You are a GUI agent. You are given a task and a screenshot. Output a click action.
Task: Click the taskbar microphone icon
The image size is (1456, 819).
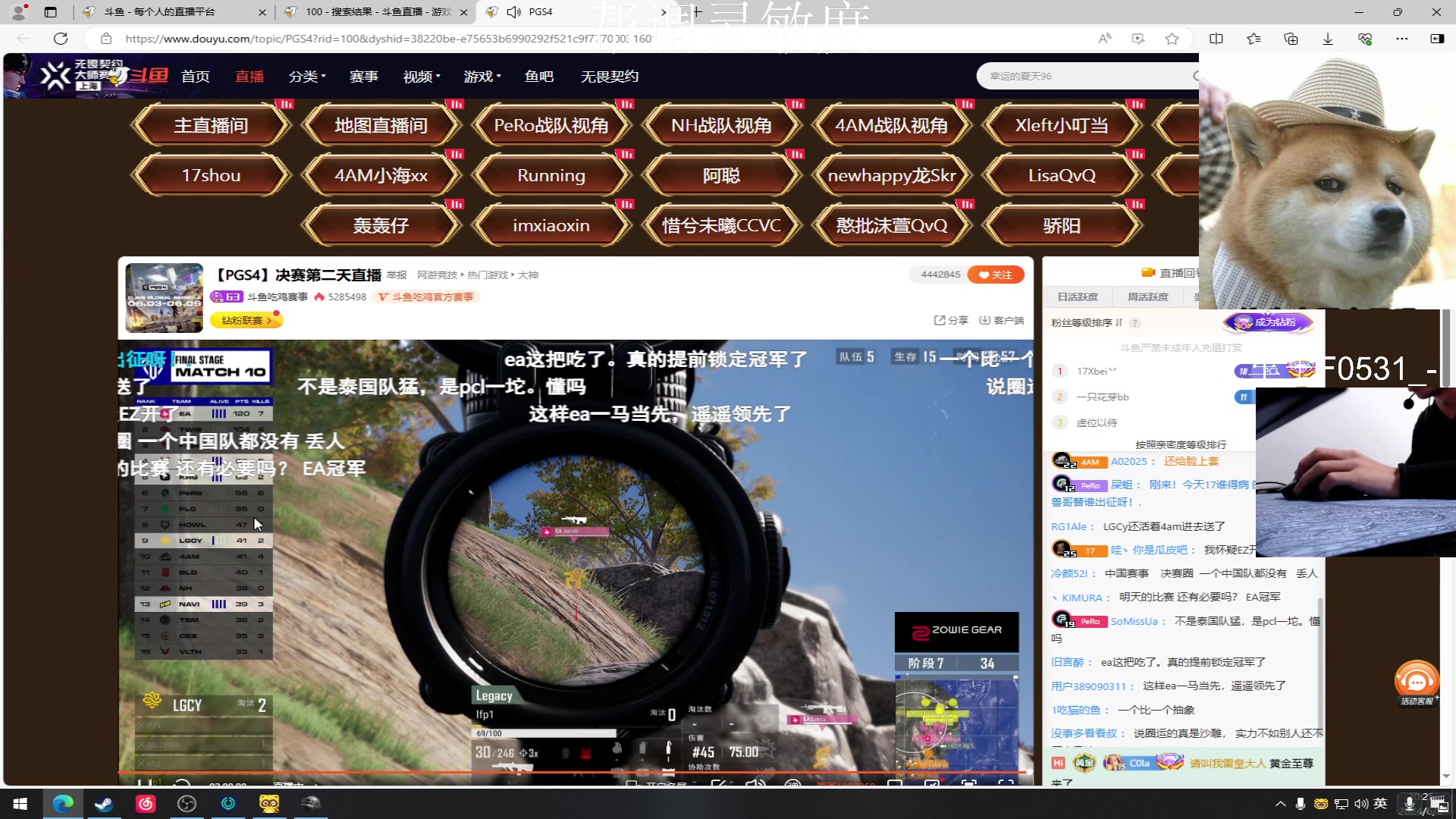[x=1300, y=804]
